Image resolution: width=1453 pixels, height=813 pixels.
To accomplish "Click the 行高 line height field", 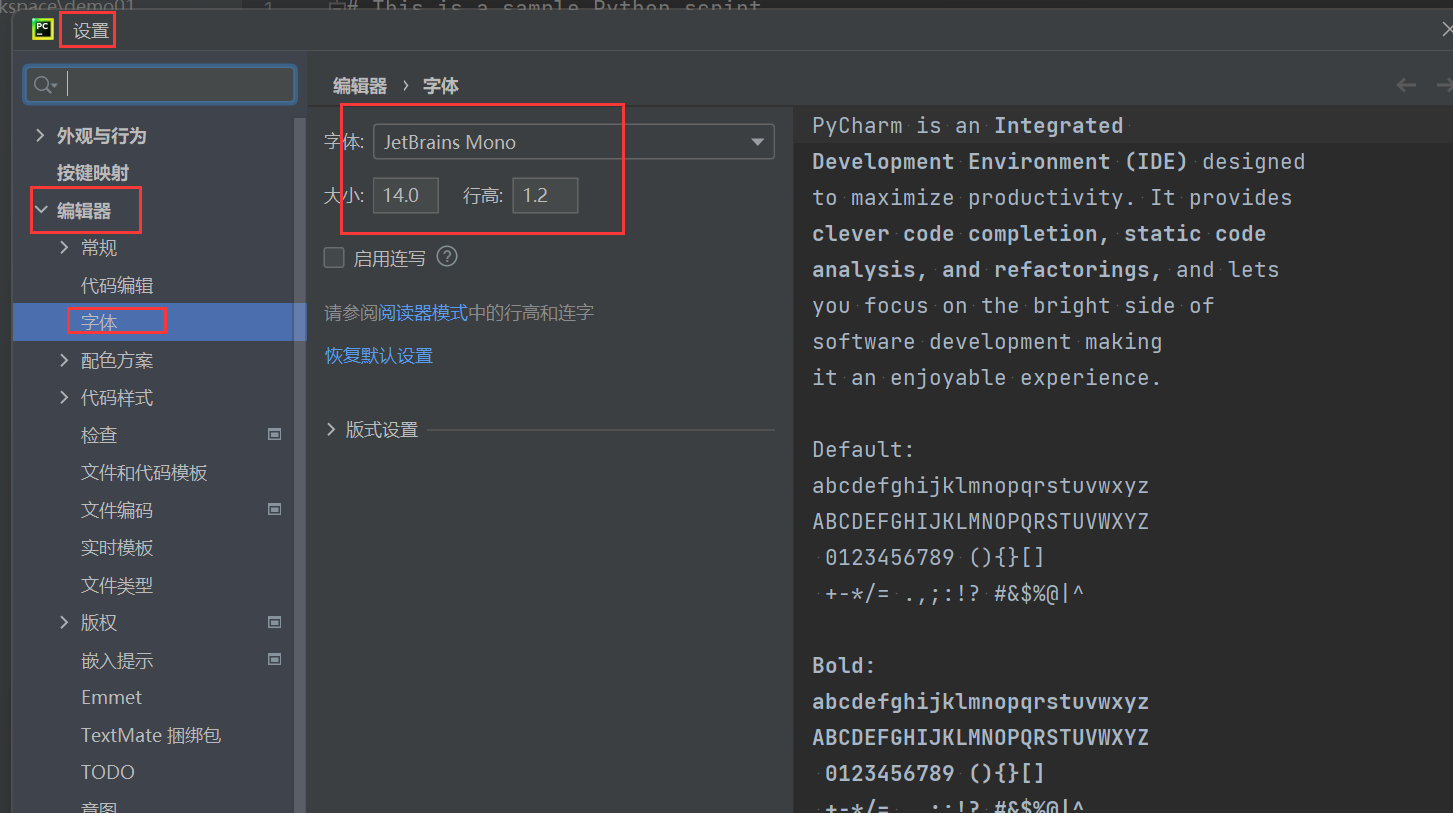I will click(545, 195).
